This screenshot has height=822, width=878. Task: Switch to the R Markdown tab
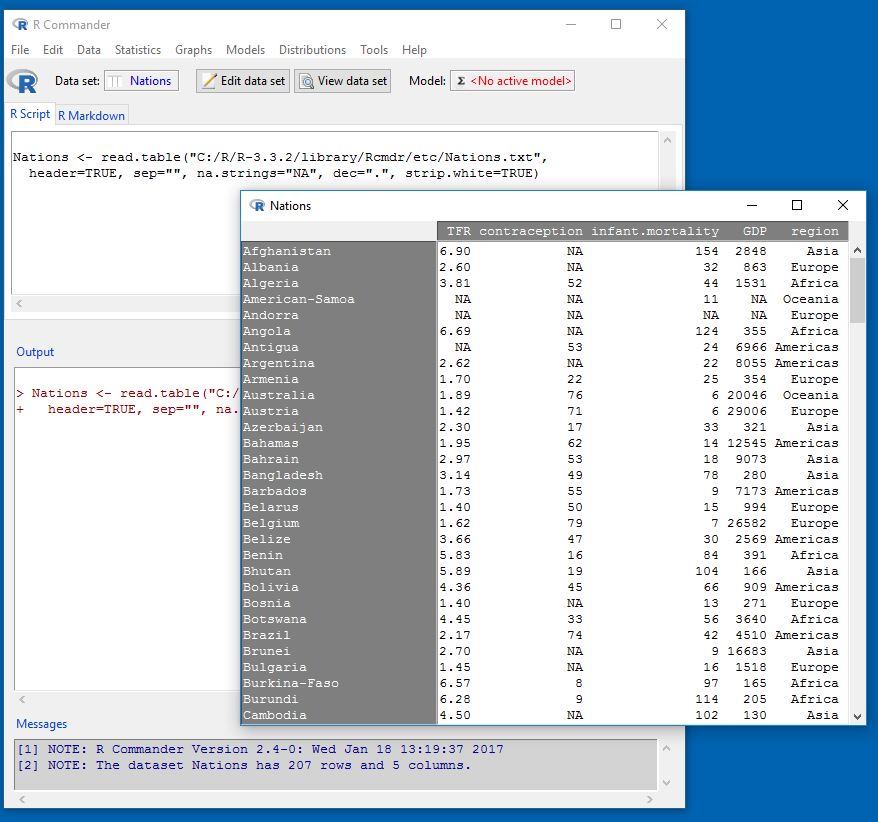pos(92,115)
